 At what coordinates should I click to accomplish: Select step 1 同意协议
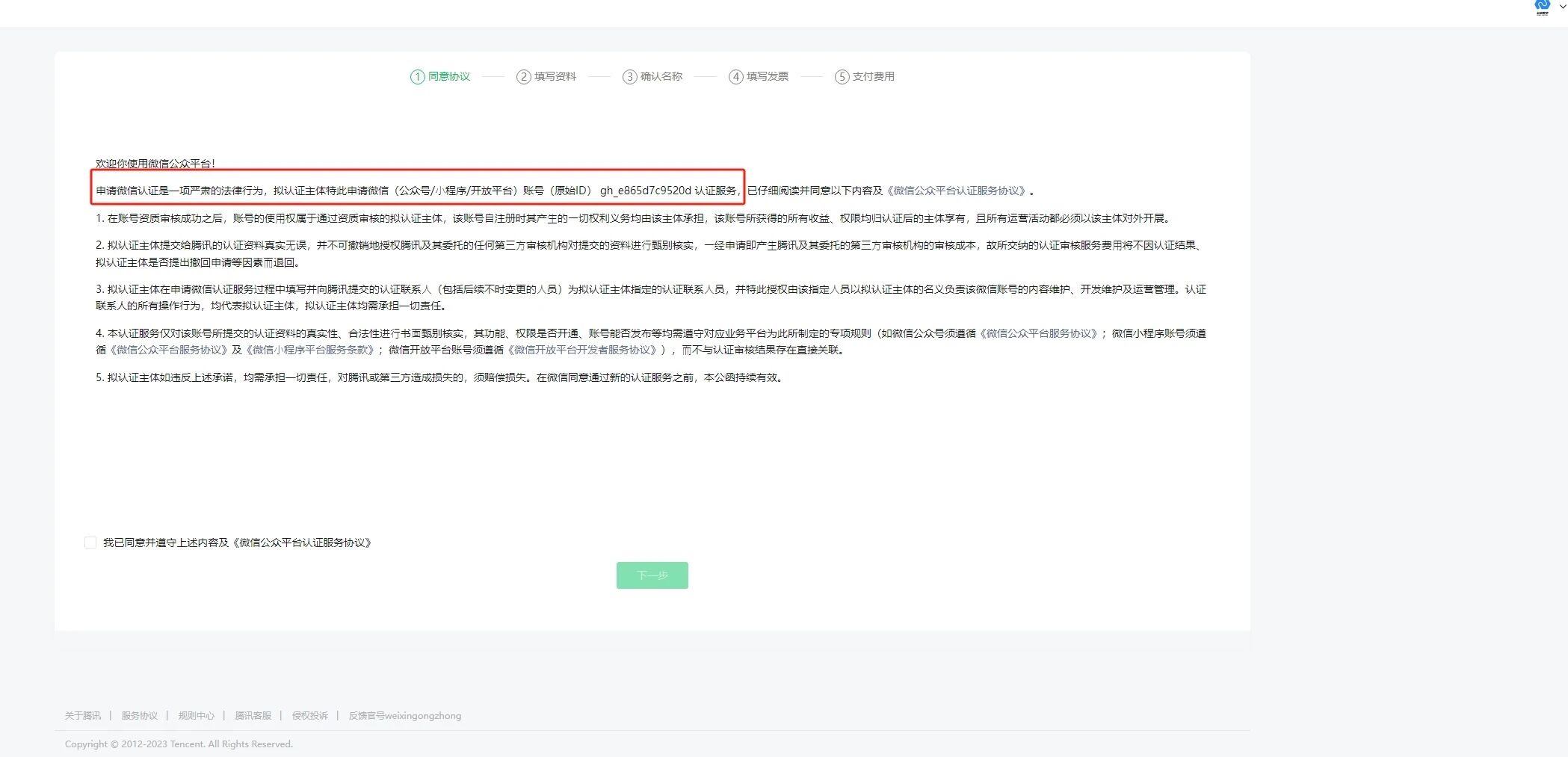(440, 76)
